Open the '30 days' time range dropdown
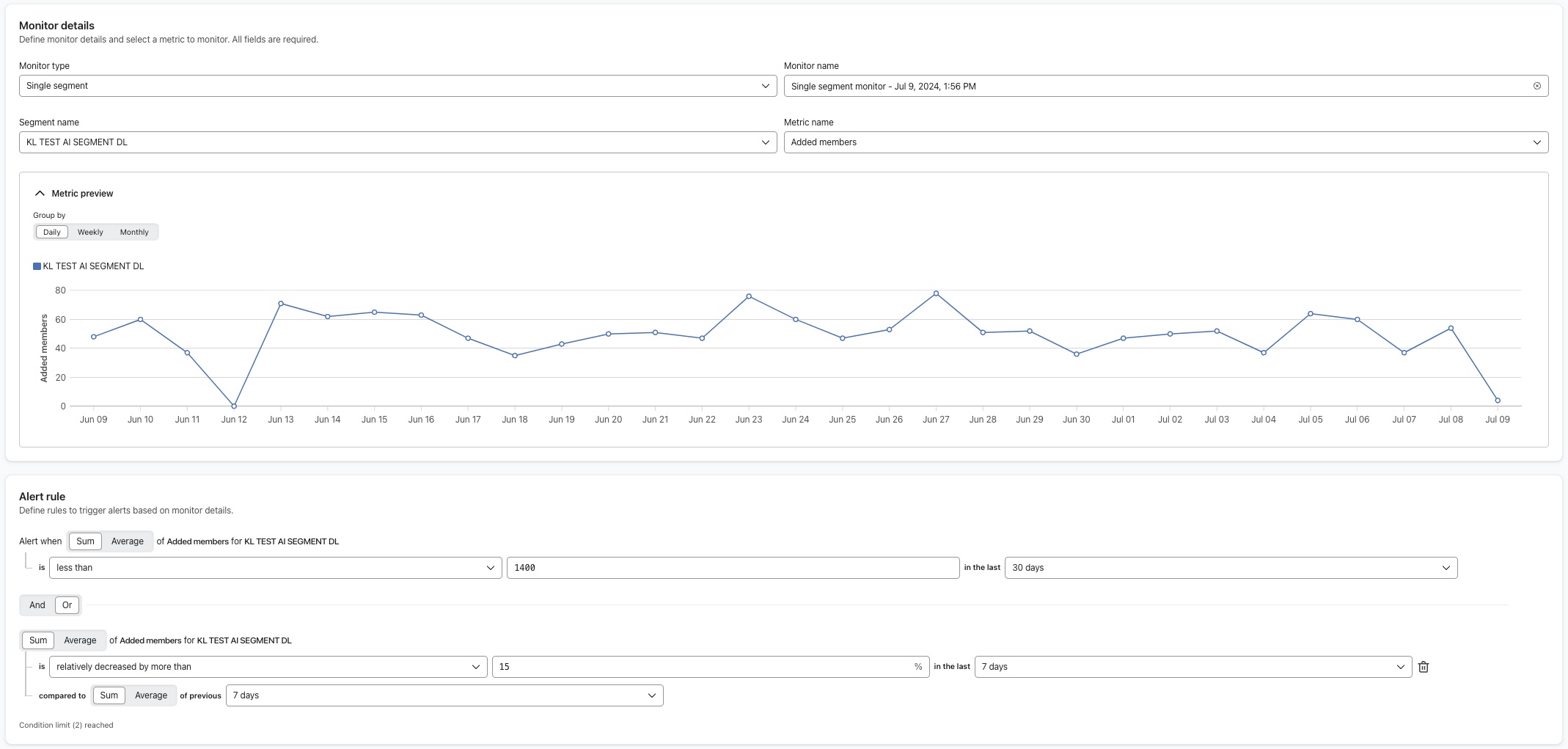The height and width of the screenshot is (749, 1568). (1231, 567)
